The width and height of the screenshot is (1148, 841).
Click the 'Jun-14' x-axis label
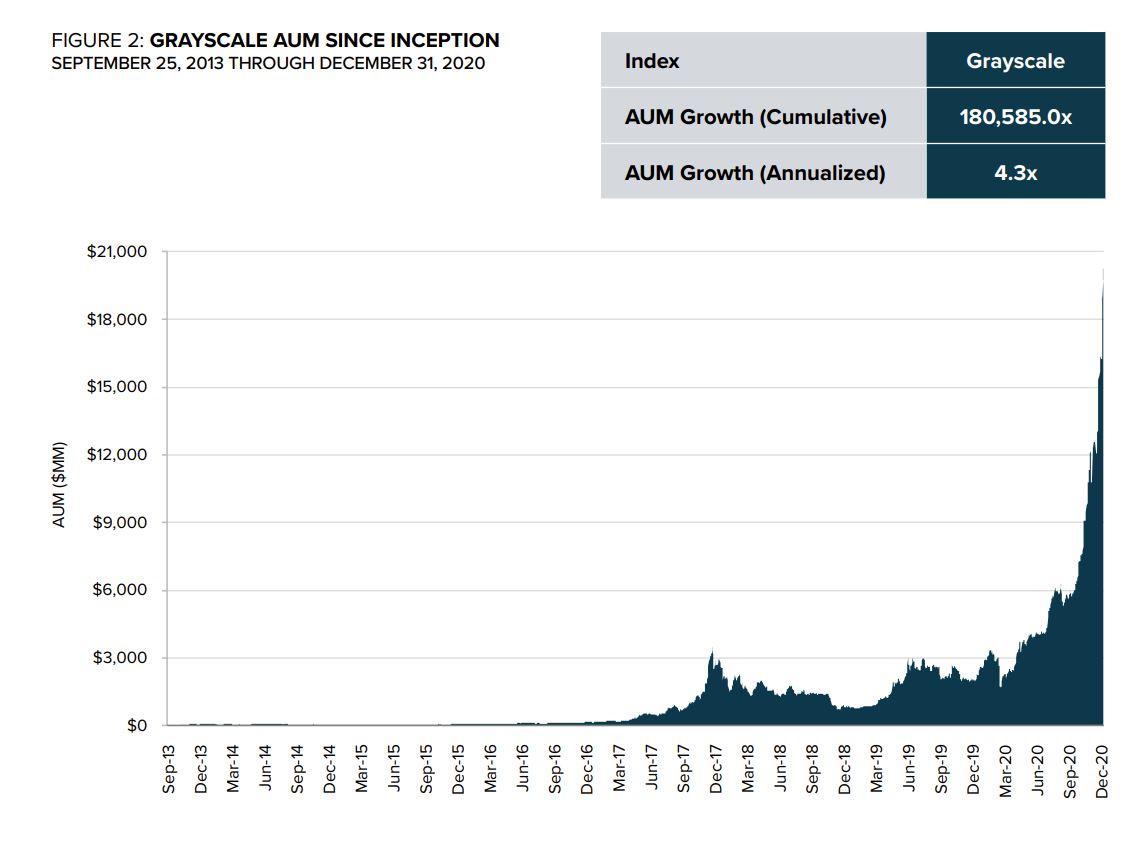pos(265,768)
